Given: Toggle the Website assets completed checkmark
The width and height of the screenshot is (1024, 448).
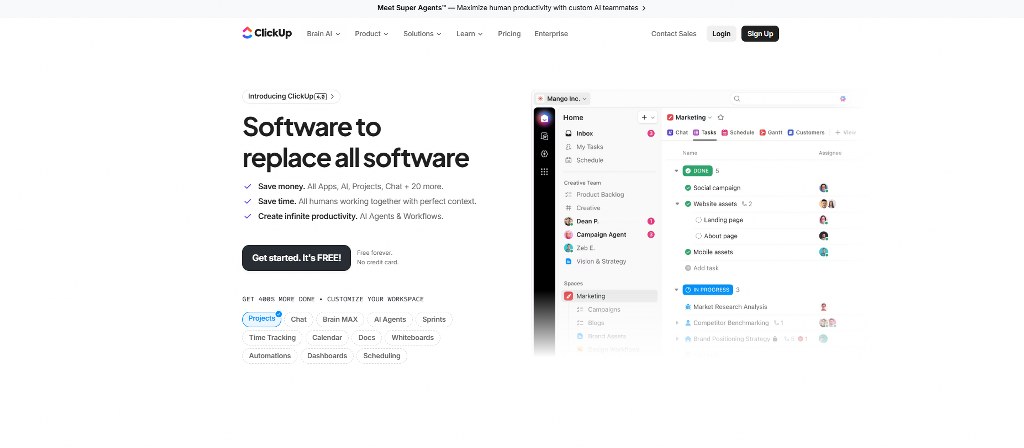Looking at the screenshot, I should (688, 204).
